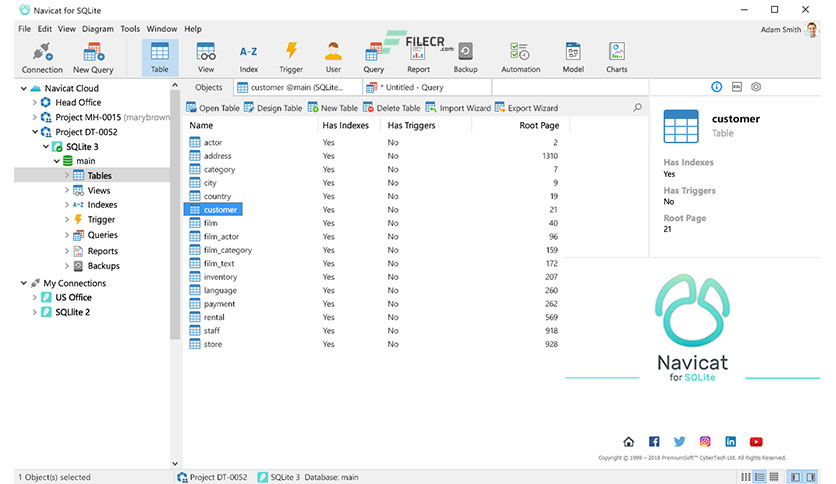Open the Model toolbar icon
The width and height of the screenshot is (836, 484).
pos(573,58)
